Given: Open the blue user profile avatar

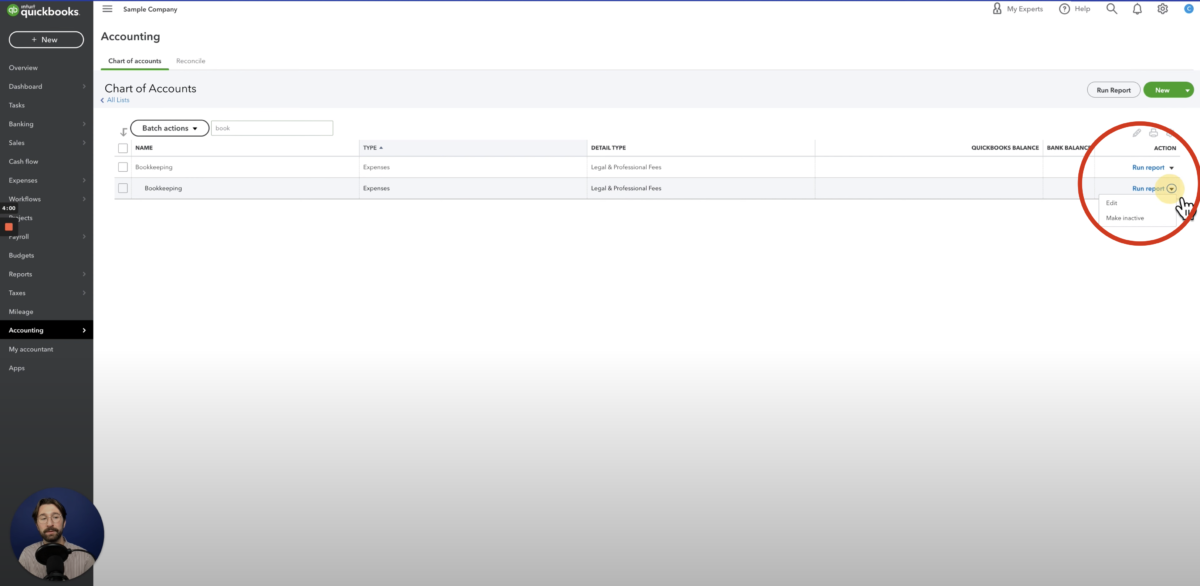Looking at the screenshot, I should point(1187,9).
